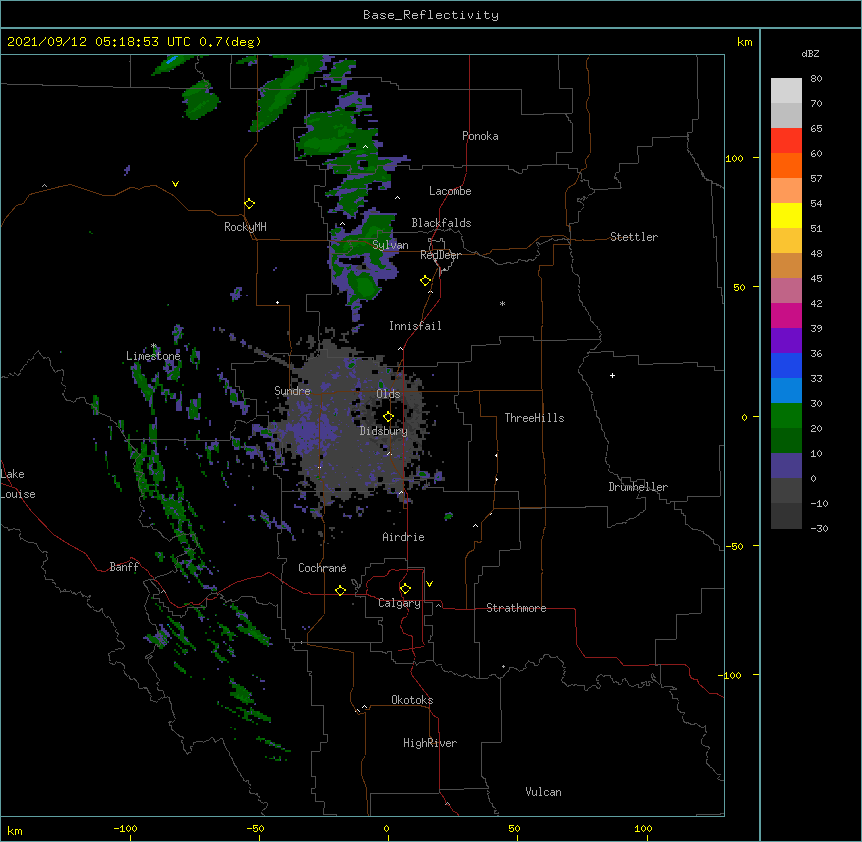Click the Lake Louise label at left edge
The image size is (862, 842).
pyautogui.click(x=18, y=484)
